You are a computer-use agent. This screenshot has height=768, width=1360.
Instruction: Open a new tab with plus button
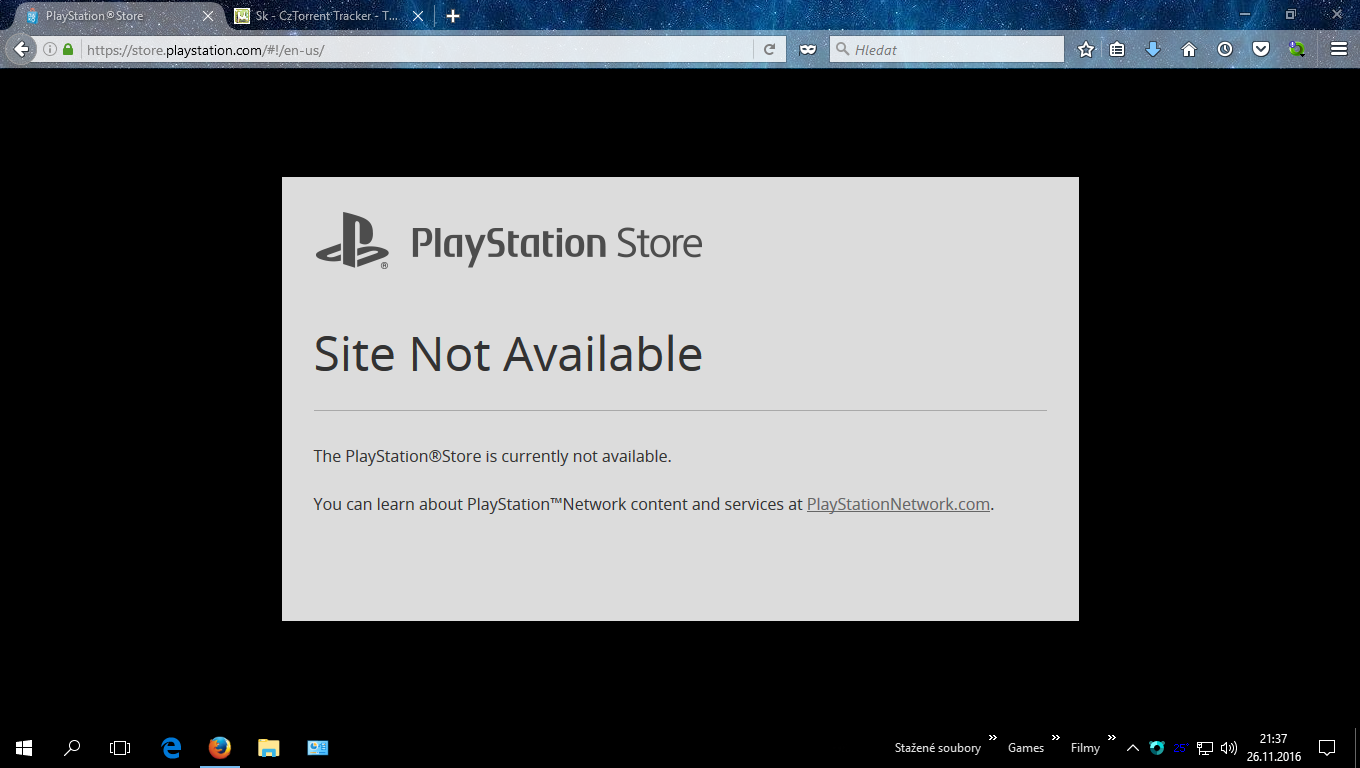pyautogui.click(x=453, y=16)
